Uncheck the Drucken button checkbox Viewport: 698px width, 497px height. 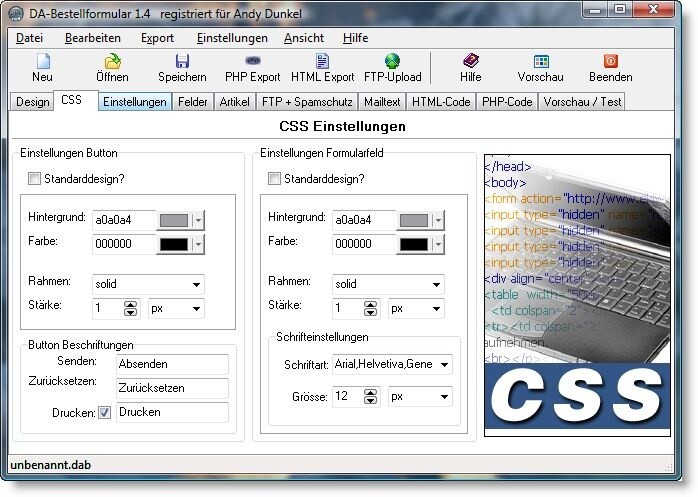tap(104, 412)
